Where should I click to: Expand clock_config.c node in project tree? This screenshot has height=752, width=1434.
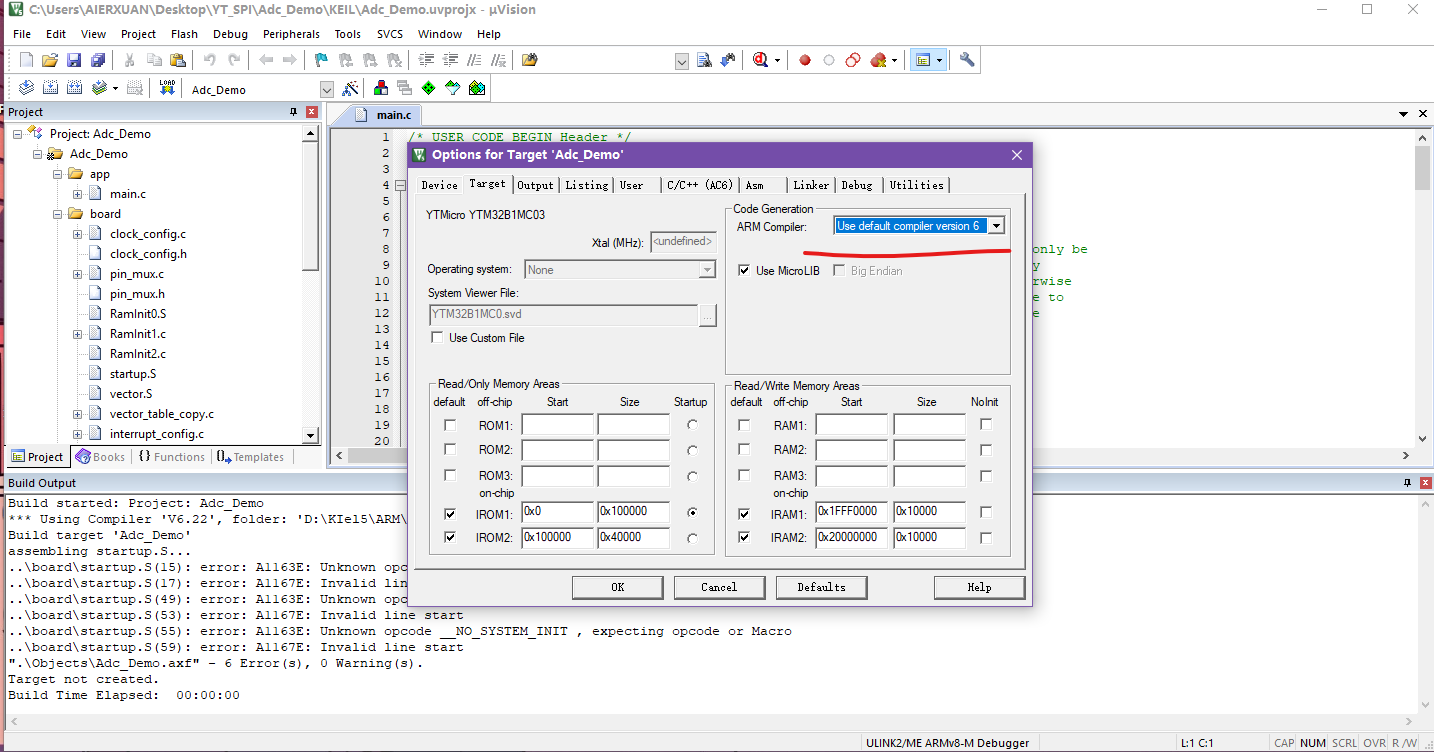(x=77, y=234)
